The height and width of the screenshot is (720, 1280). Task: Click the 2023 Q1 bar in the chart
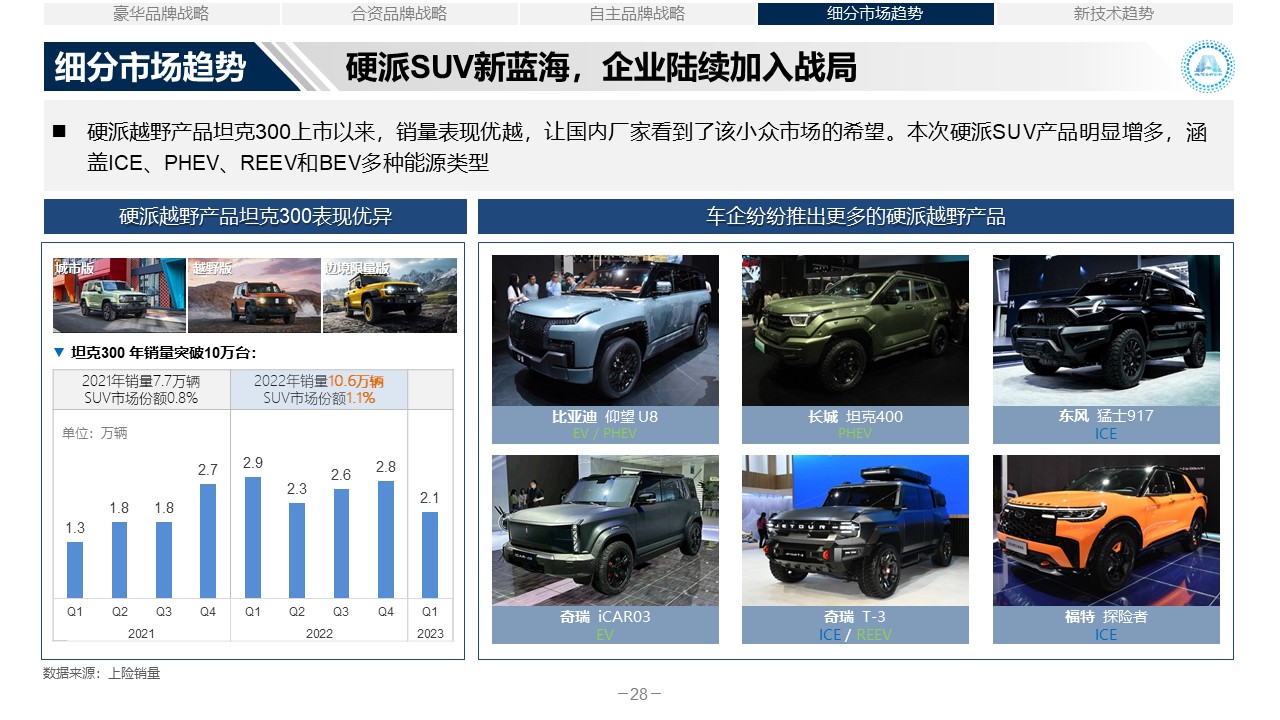(x=430, y=555)
